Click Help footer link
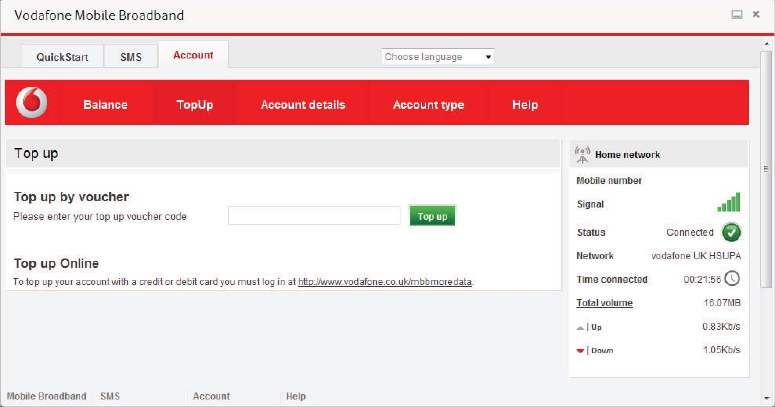This screenshot has height=407, width=775. [296, 396]
